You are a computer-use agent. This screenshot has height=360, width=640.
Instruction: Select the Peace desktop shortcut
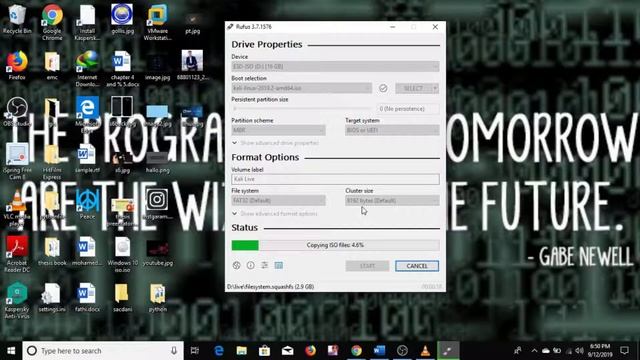click(87, 204)
